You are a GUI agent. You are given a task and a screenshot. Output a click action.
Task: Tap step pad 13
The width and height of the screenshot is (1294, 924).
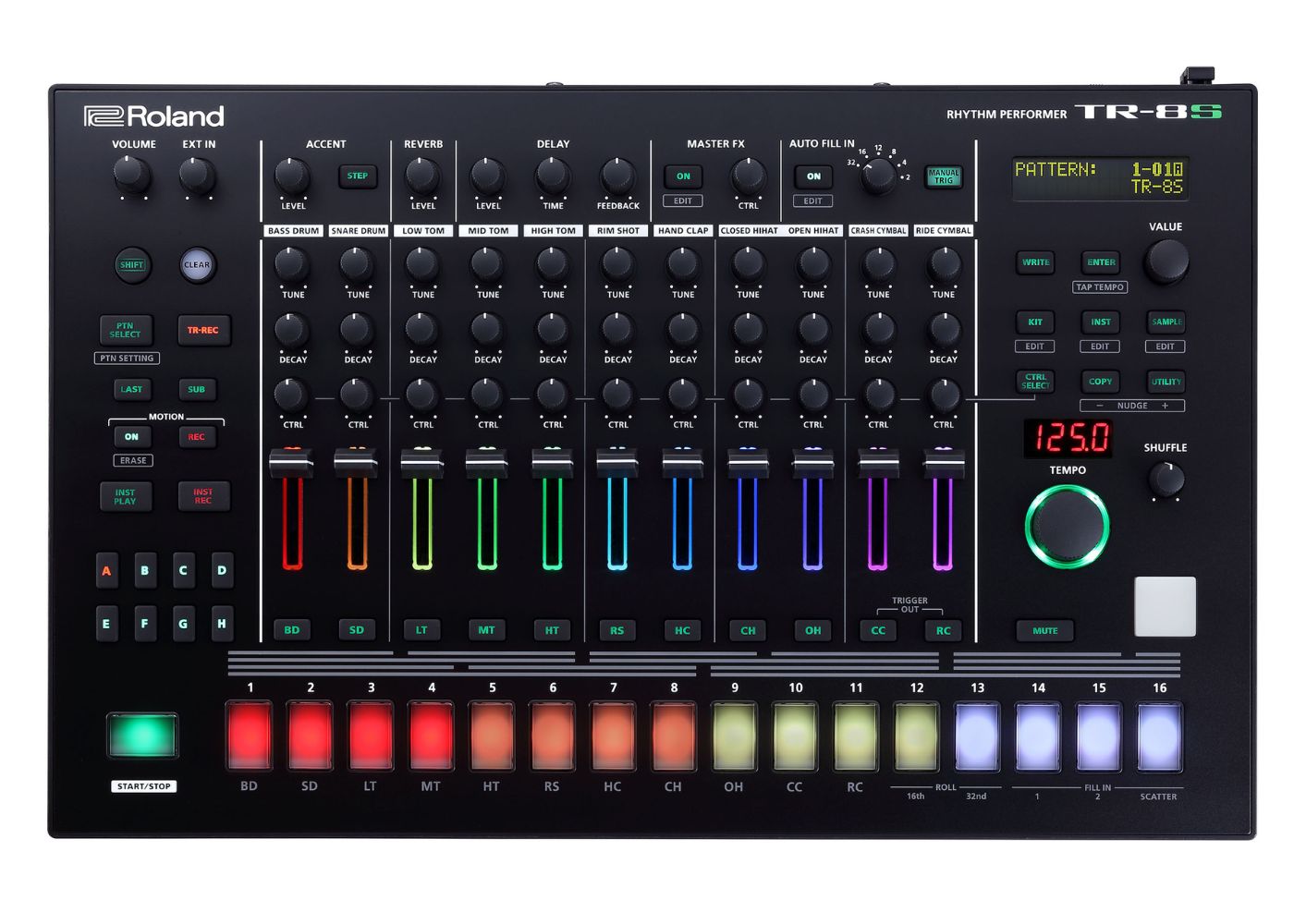click(977, 736)
